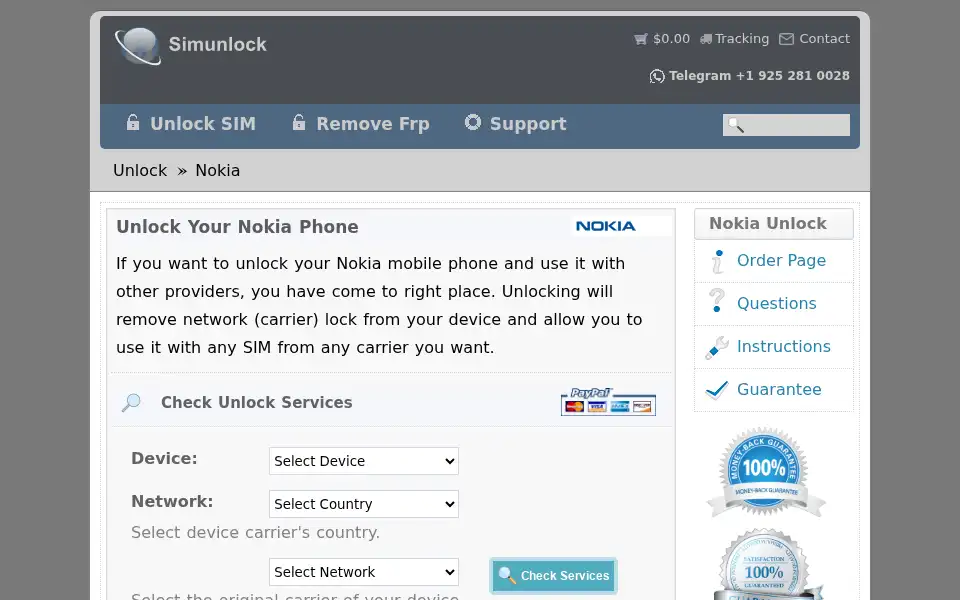Click the $0.00 cart total

(671, 39)
